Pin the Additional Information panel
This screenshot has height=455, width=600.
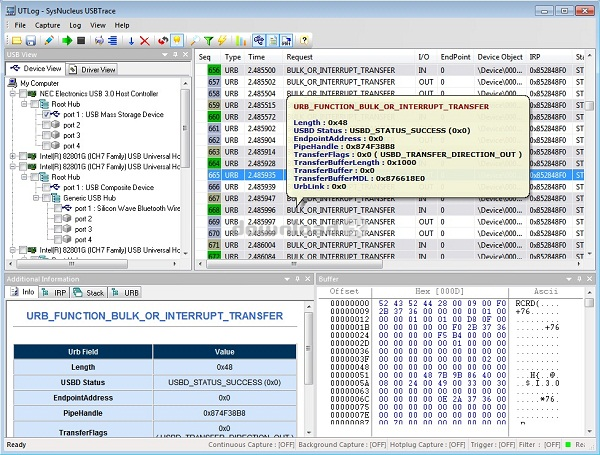tap(297, 279)
